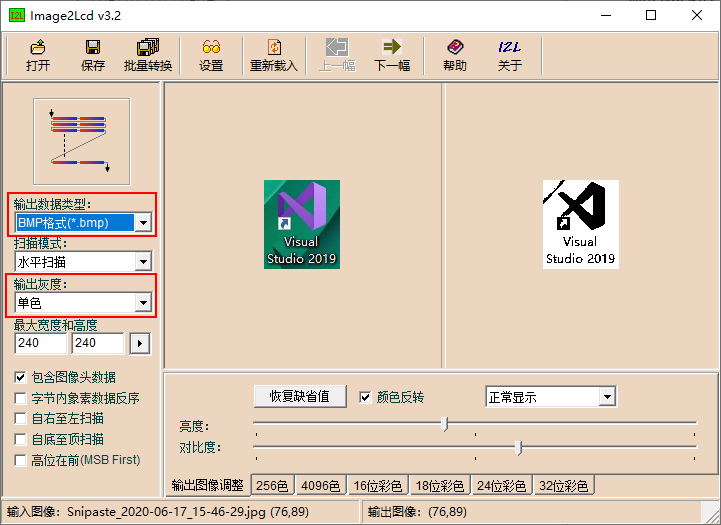721x525 pixels.
Task: Open 批量转换 batch convert tool
Action: (148, 55)
